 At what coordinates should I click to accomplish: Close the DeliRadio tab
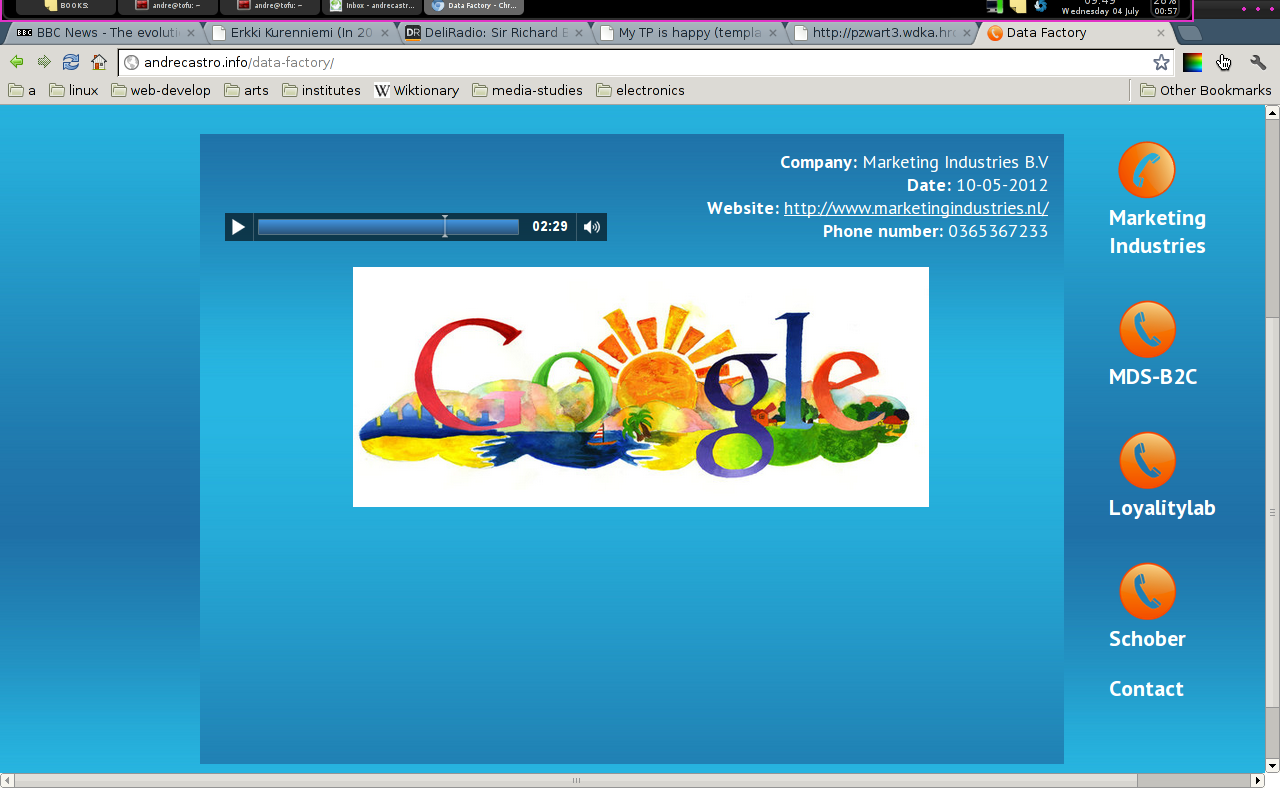tap(579, 33)
